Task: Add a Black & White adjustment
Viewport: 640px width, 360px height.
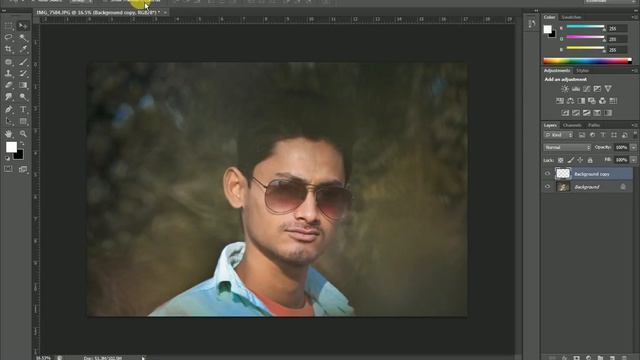Action: pyautogui.click(x=581, y=101)
